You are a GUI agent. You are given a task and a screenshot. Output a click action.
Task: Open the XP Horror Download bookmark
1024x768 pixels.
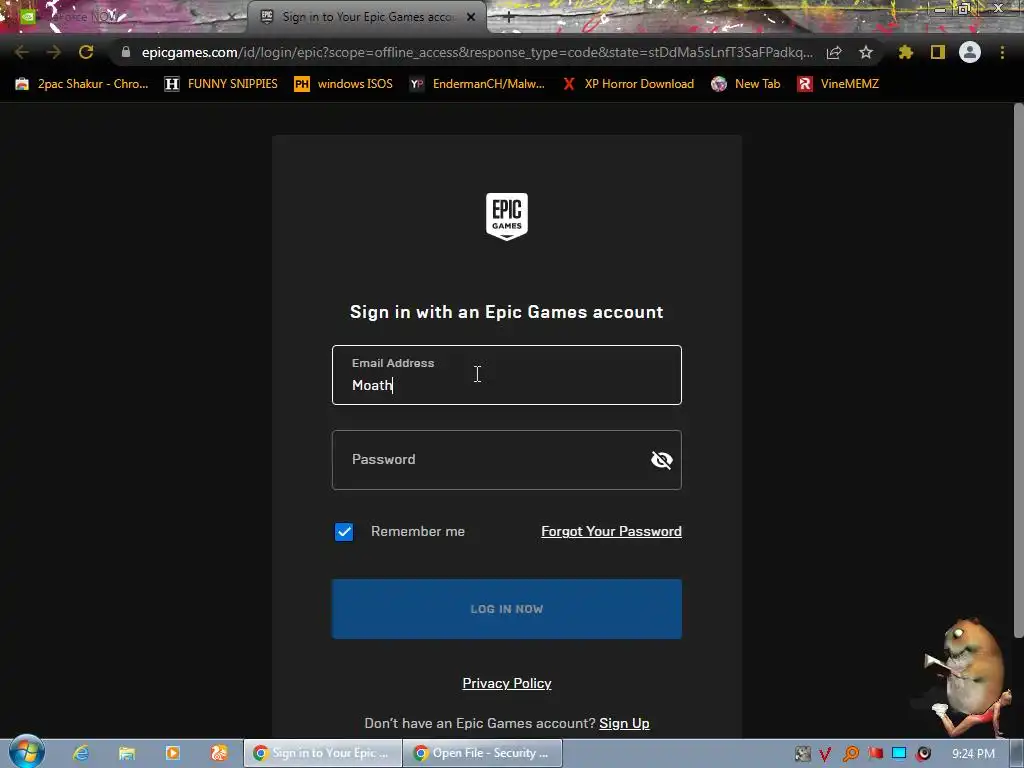tap(628, 84)
